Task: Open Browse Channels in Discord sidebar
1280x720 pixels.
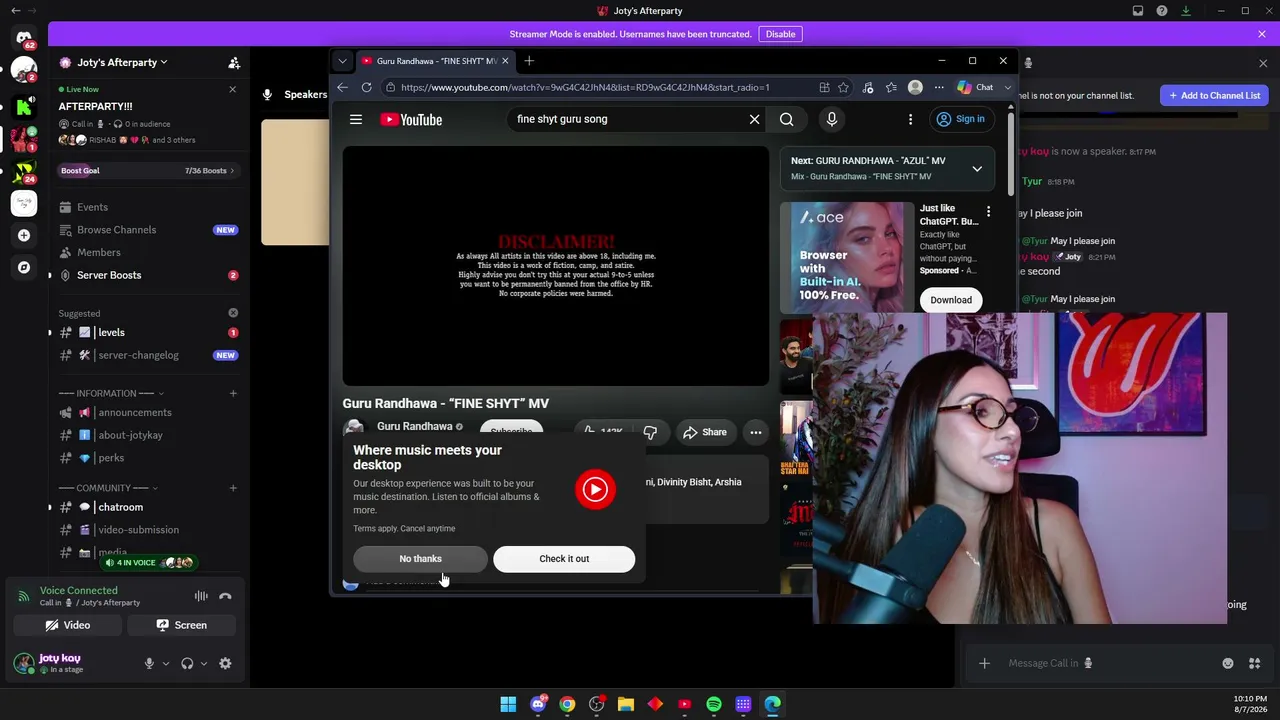Action: point(148,230)
